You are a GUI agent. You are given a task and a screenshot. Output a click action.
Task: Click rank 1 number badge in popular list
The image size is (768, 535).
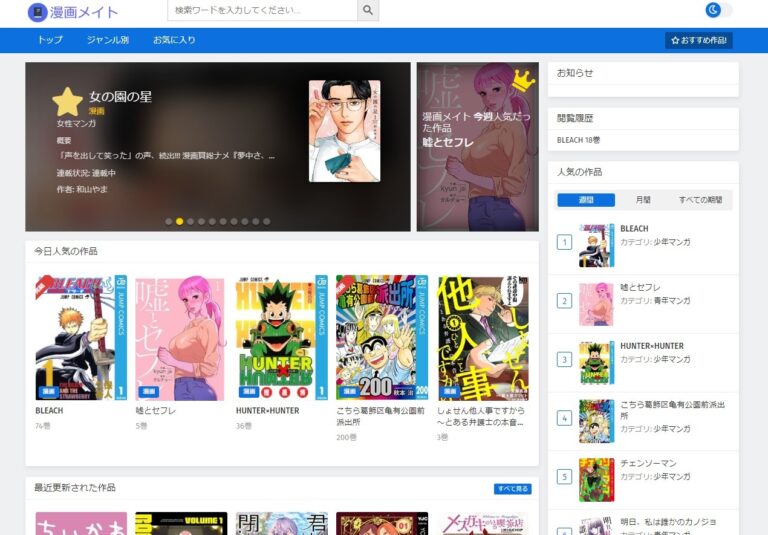pos(564,242)
